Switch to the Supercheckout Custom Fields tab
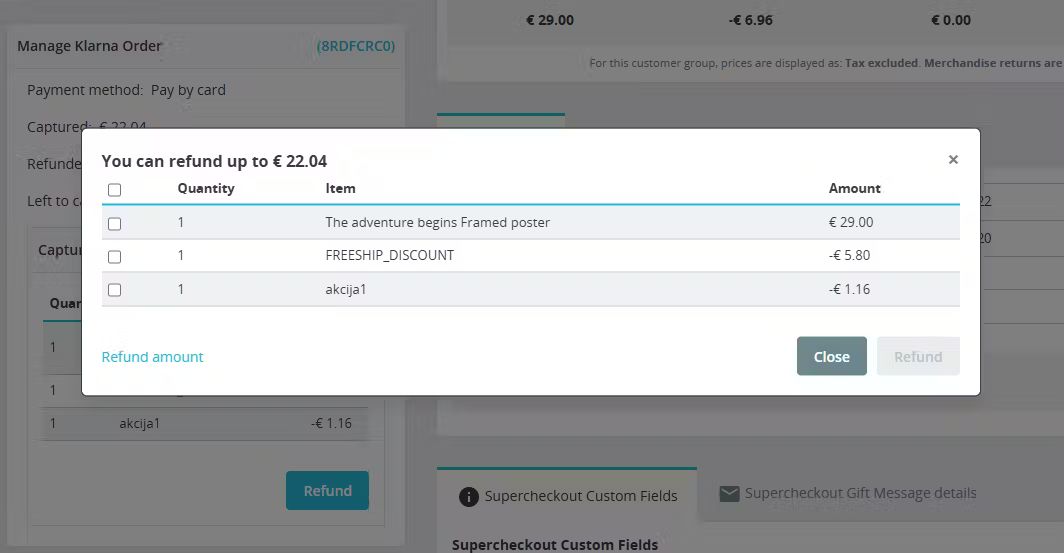The width and height of the screenshot is (1064, 553). (567, 496)
